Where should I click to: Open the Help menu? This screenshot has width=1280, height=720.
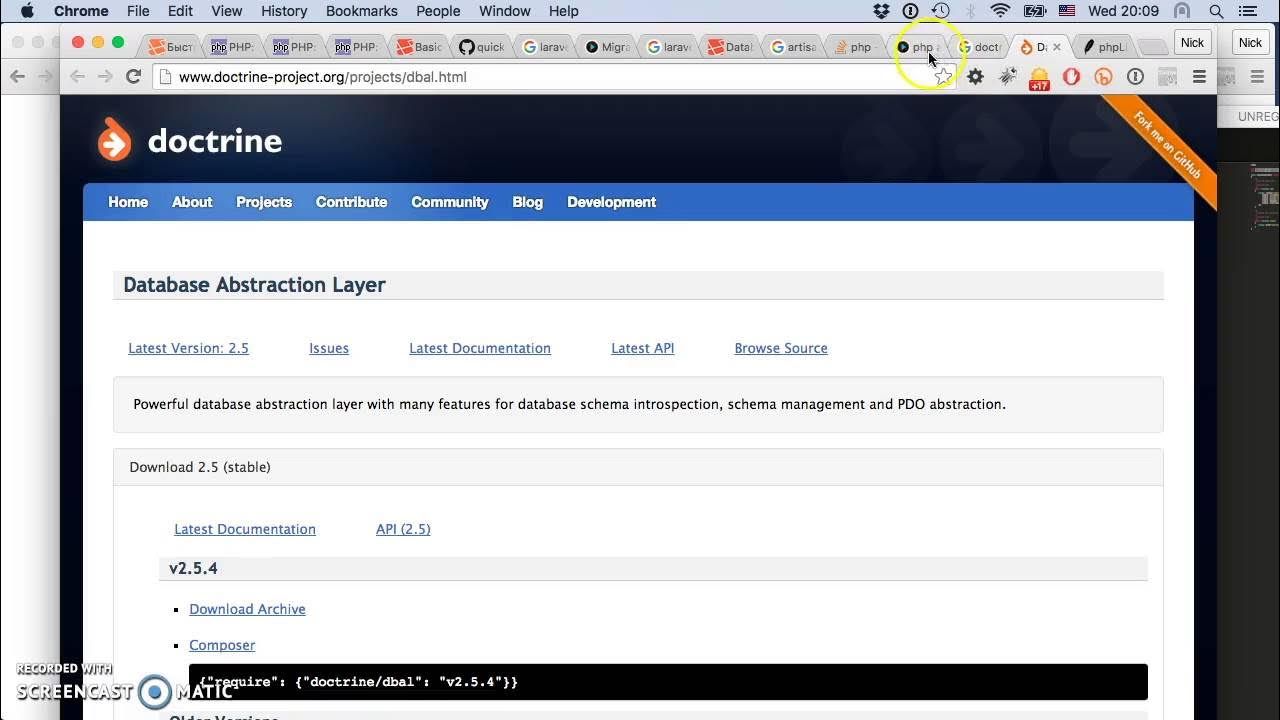click(563, 11)
